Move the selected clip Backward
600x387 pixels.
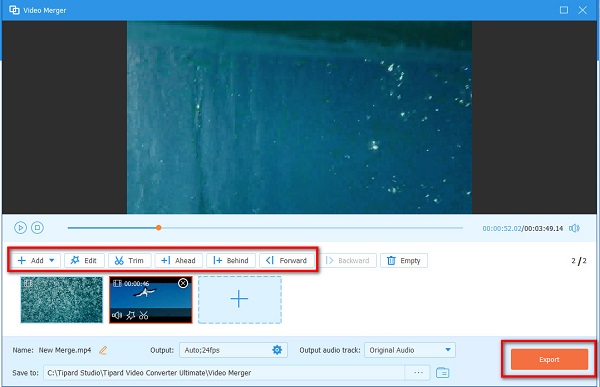pos(348,261)
